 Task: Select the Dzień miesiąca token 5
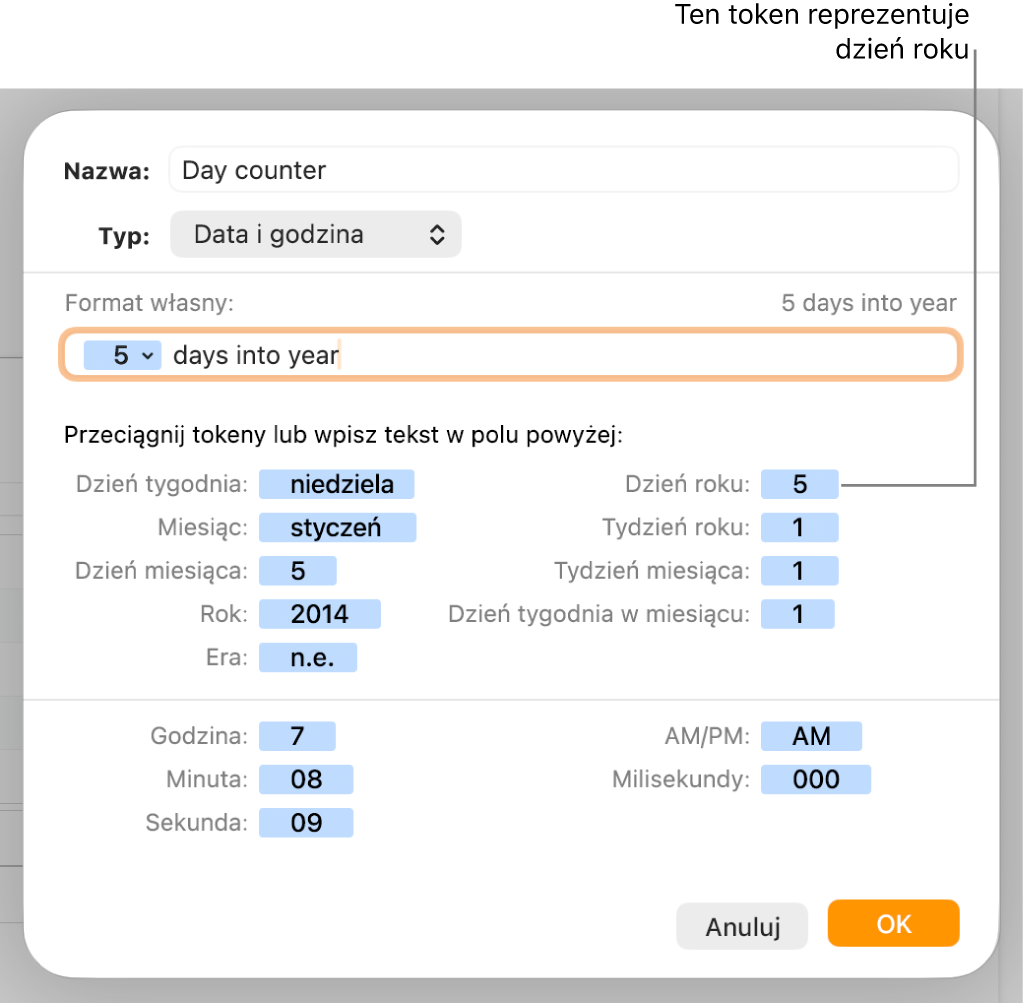click(298, 571)
